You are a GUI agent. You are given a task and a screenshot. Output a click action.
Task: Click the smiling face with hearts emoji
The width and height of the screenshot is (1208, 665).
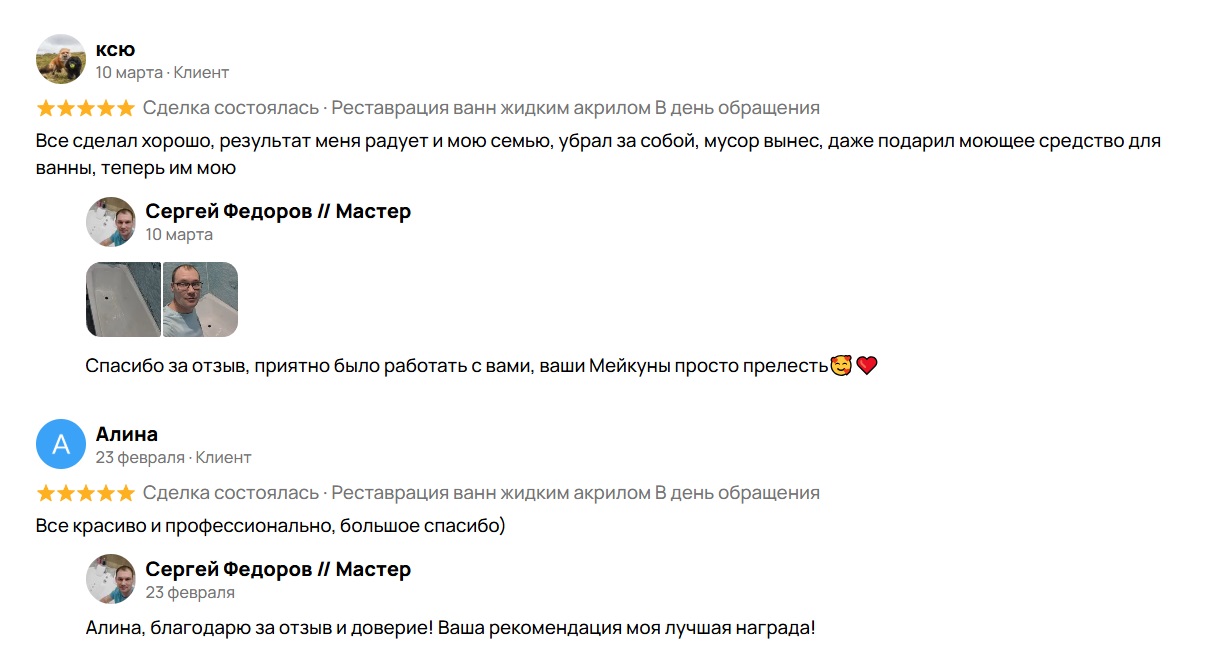[841, 366]
